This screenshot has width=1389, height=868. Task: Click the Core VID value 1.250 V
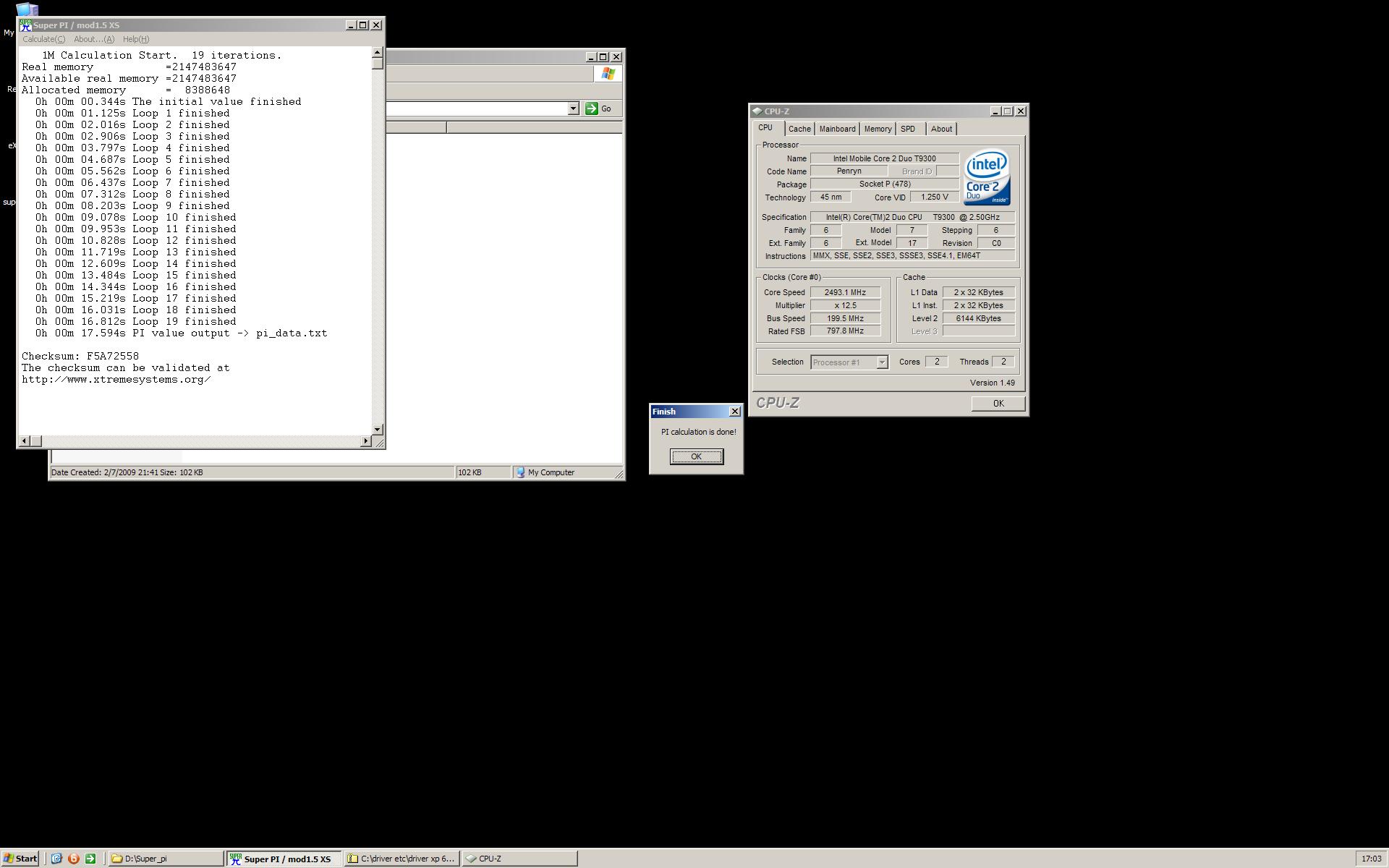935,197
